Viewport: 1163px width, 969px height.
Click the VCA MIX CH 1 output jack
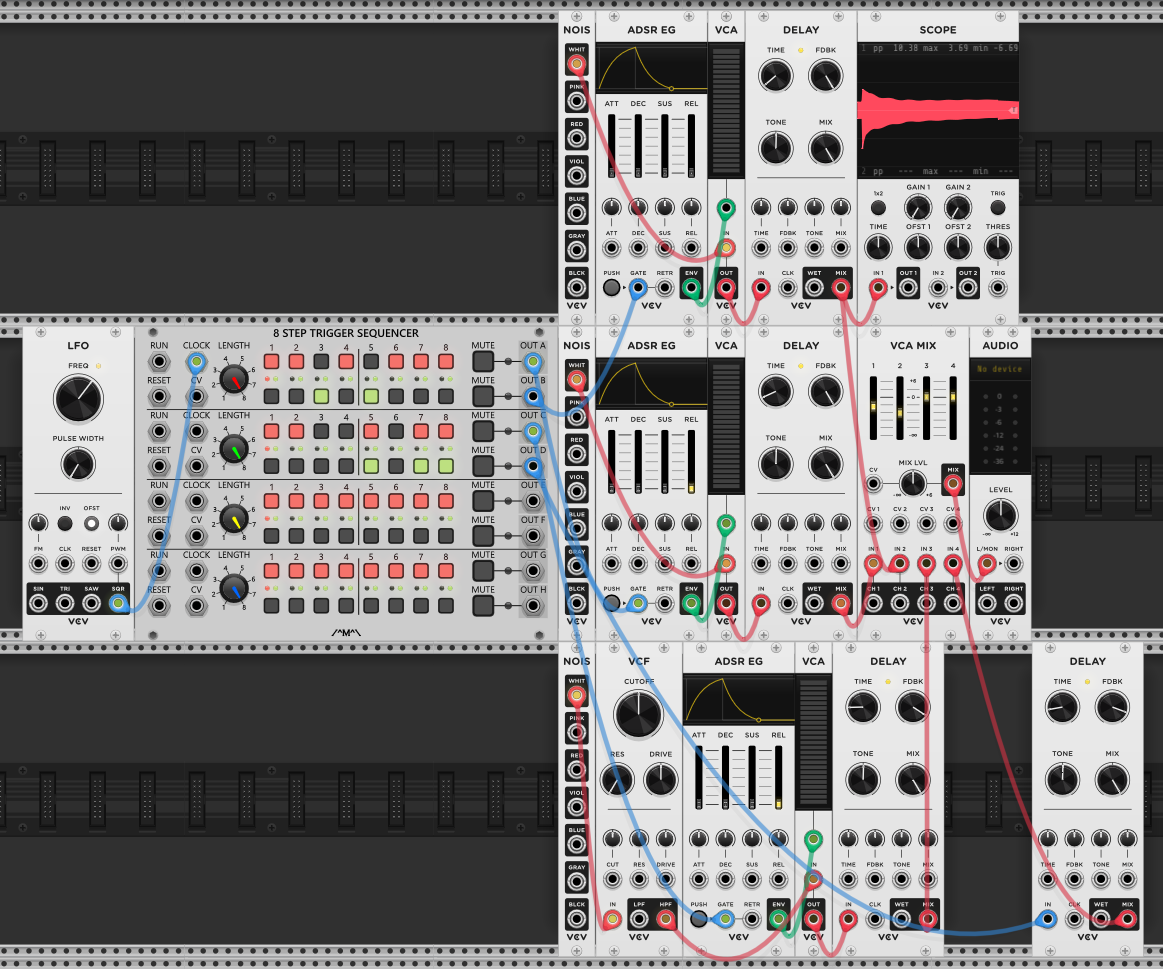[874, 603]
